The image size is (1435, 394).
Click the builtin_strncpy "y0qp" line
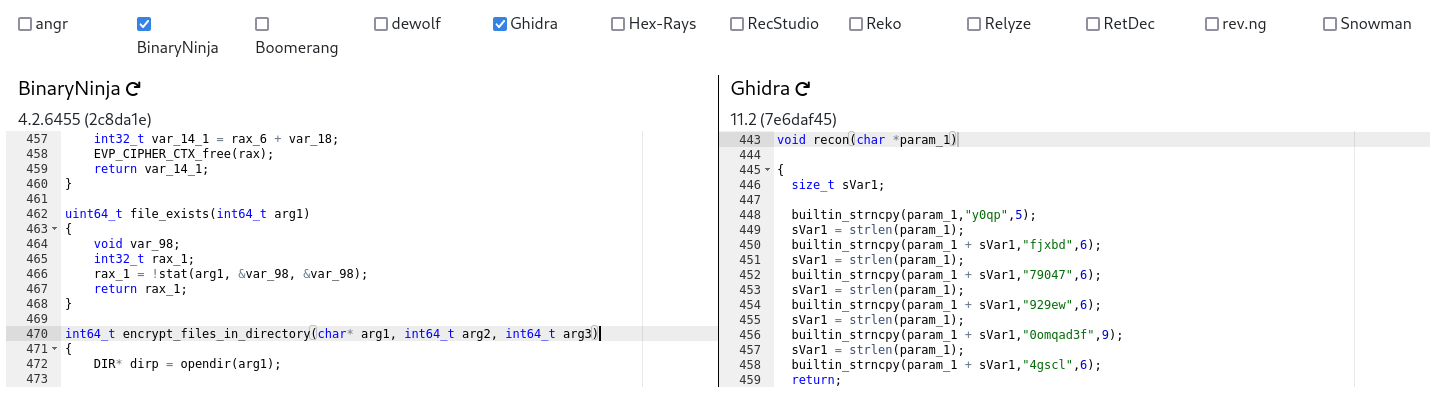point(914,215)
